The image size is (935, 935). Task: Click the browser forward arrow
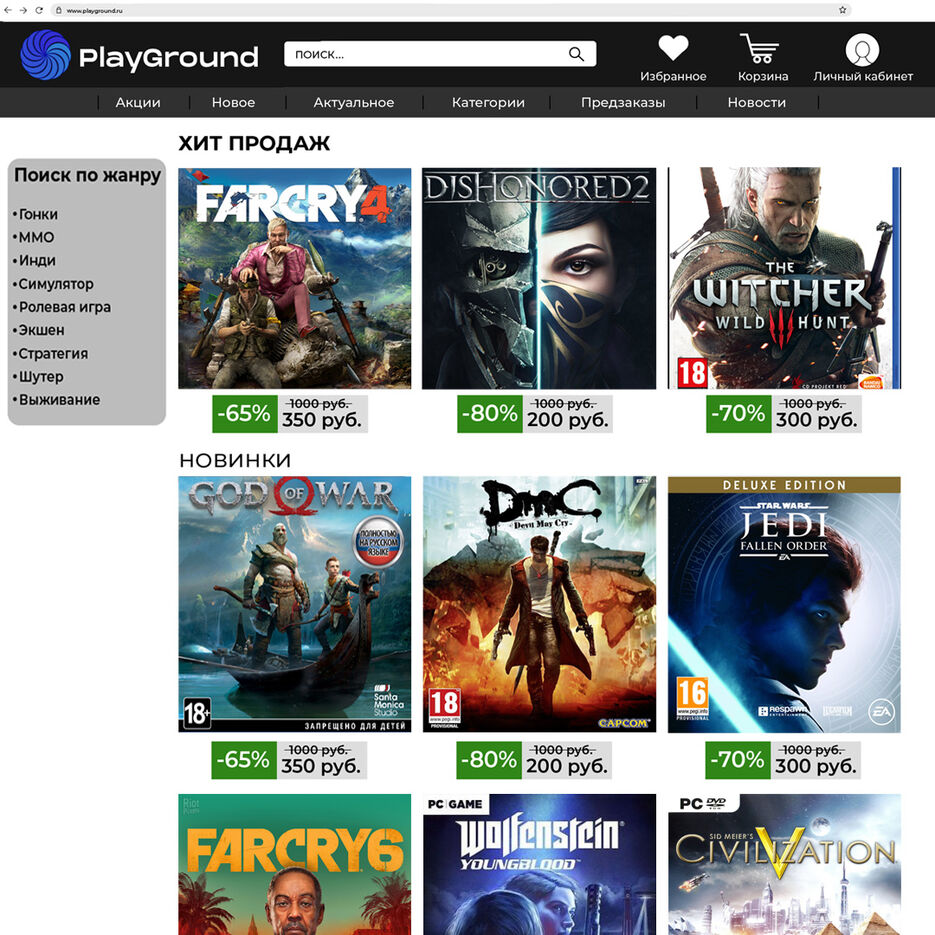tap(23, 10)
